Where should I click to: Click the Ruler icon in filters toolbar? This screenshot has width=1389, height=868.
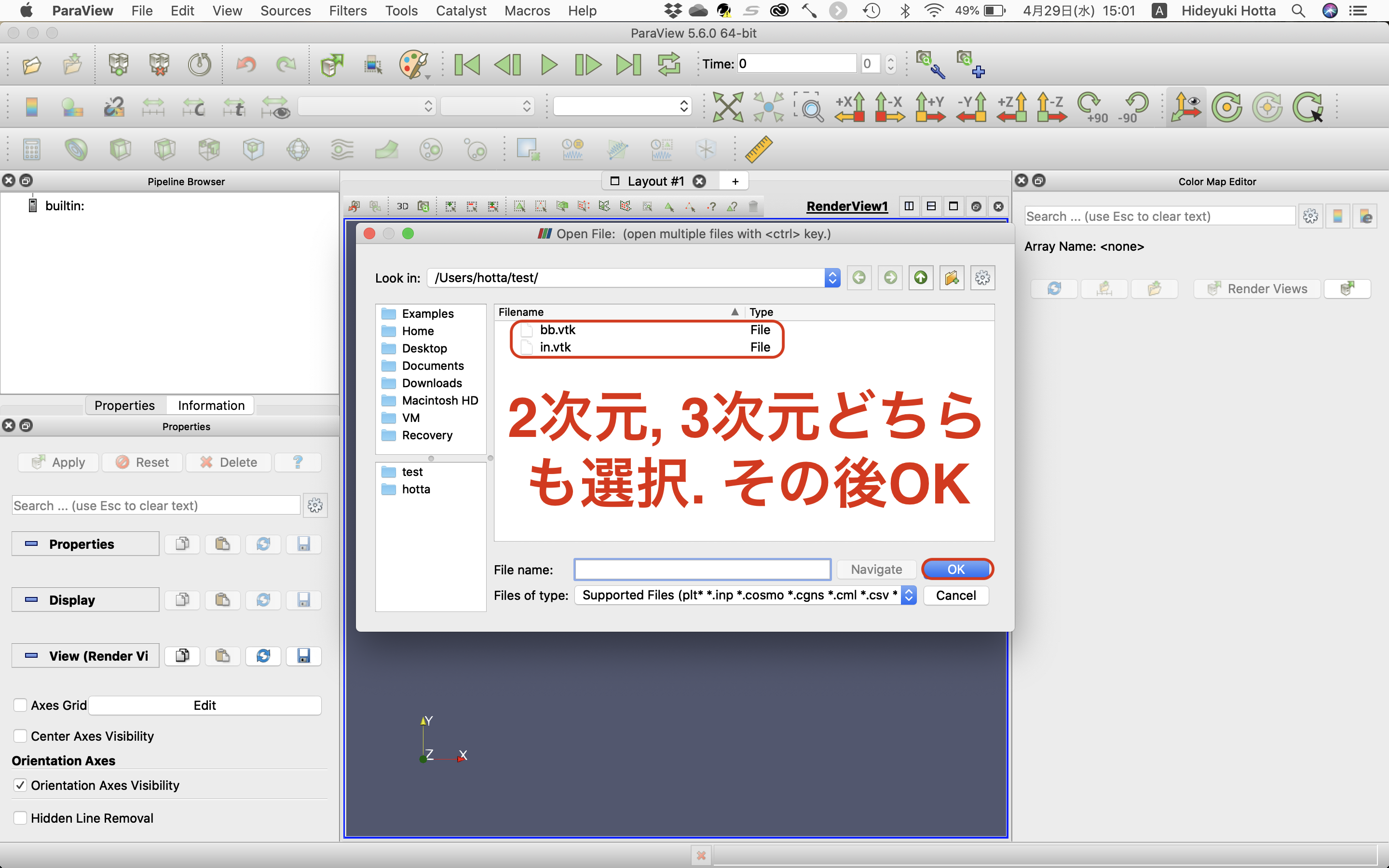tap(759, 149)
